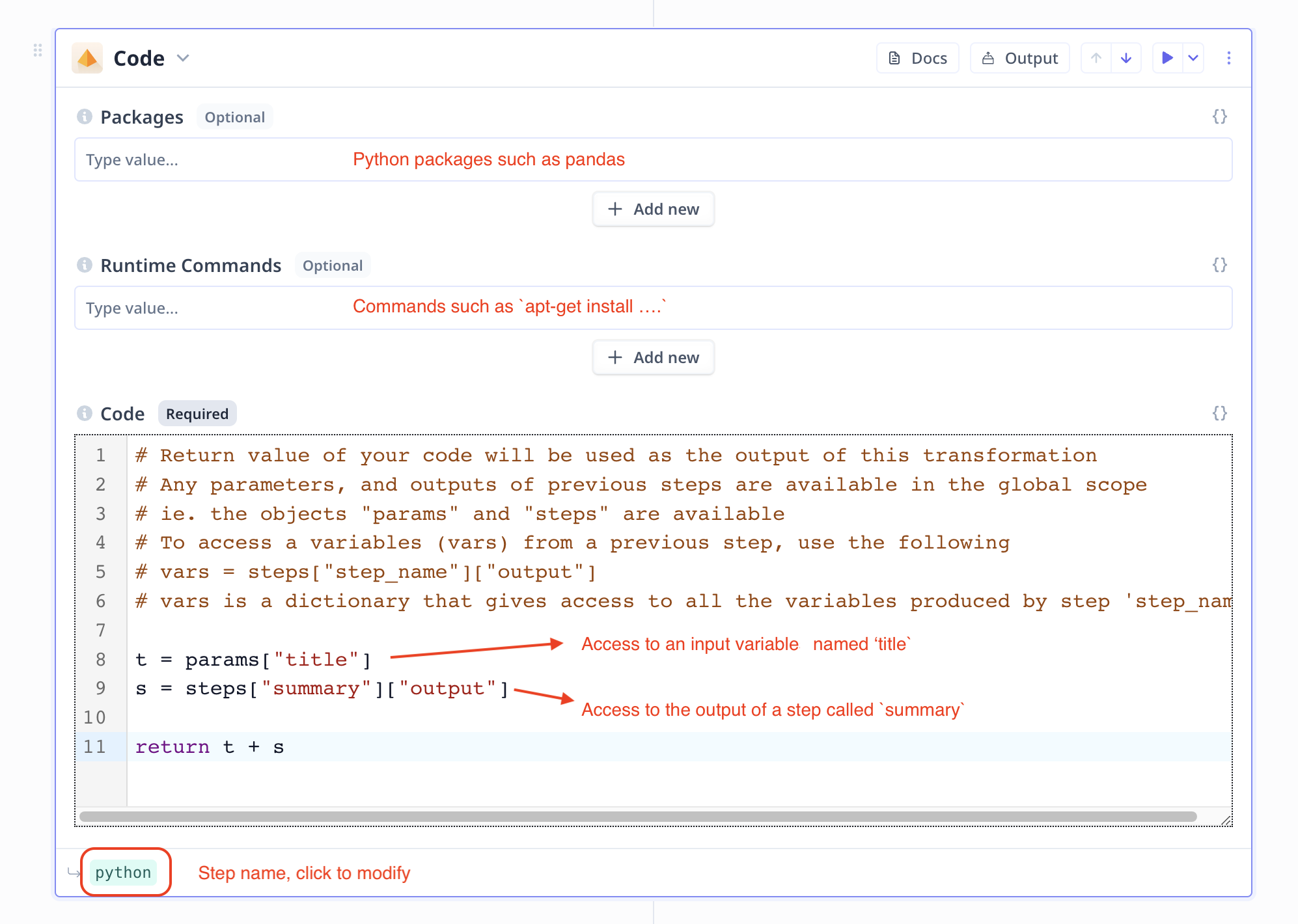Viewport: 1298px width, 924px height.
Task: Click the info icon beside Runtime Commands
Action: (85, 265)
